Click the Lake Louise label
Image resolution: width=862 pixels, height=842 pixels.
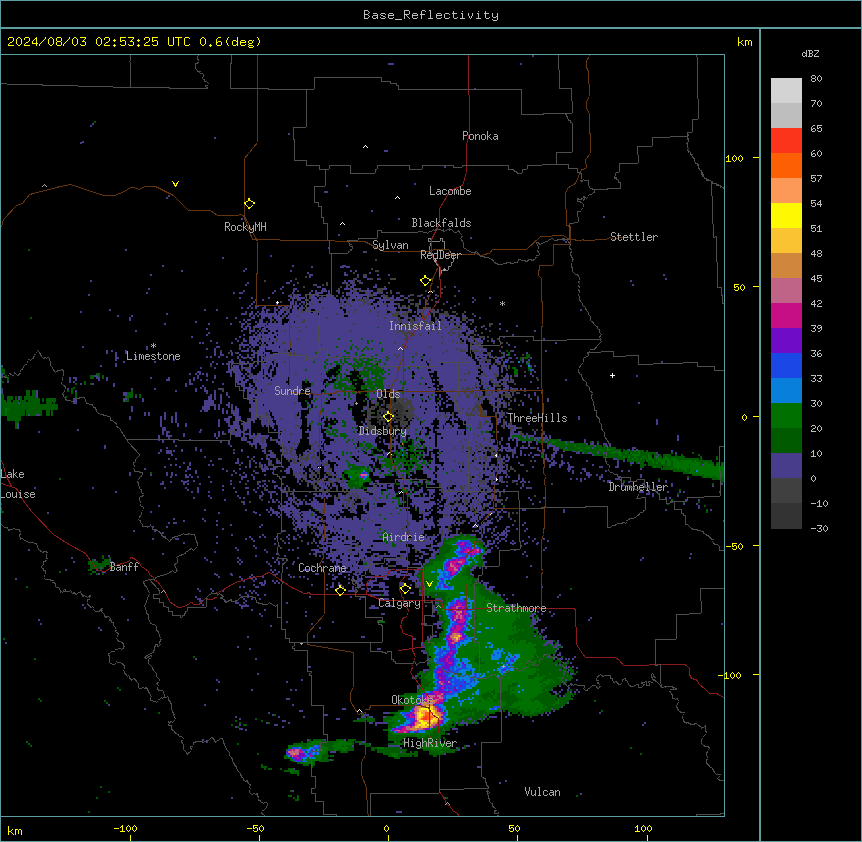click(18, 484)
